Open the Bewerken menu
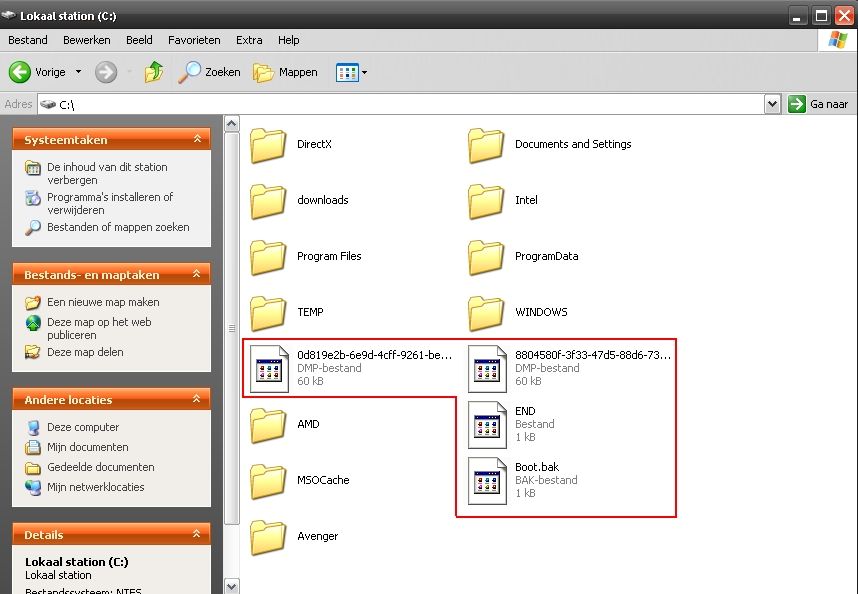Viewport: 858px width, 594px height. tap(86, 40)
